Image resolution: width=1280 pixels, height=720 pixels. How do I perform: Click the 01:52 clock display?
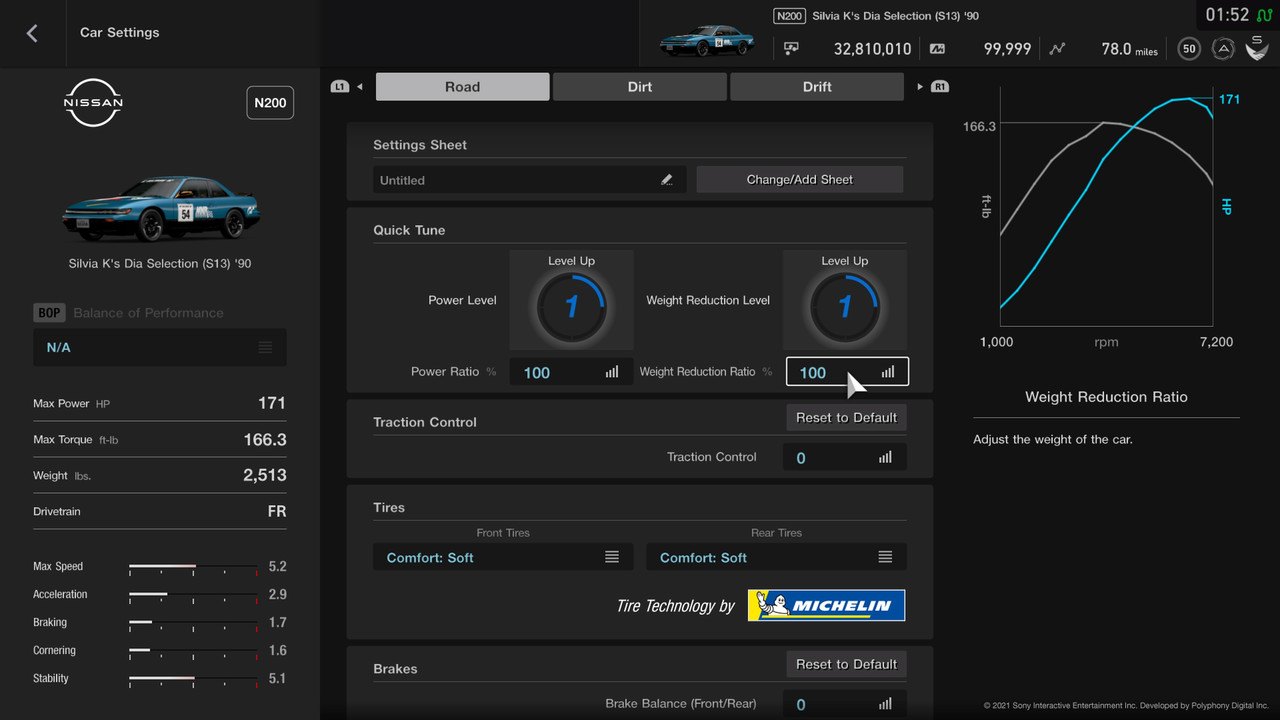1227,15
